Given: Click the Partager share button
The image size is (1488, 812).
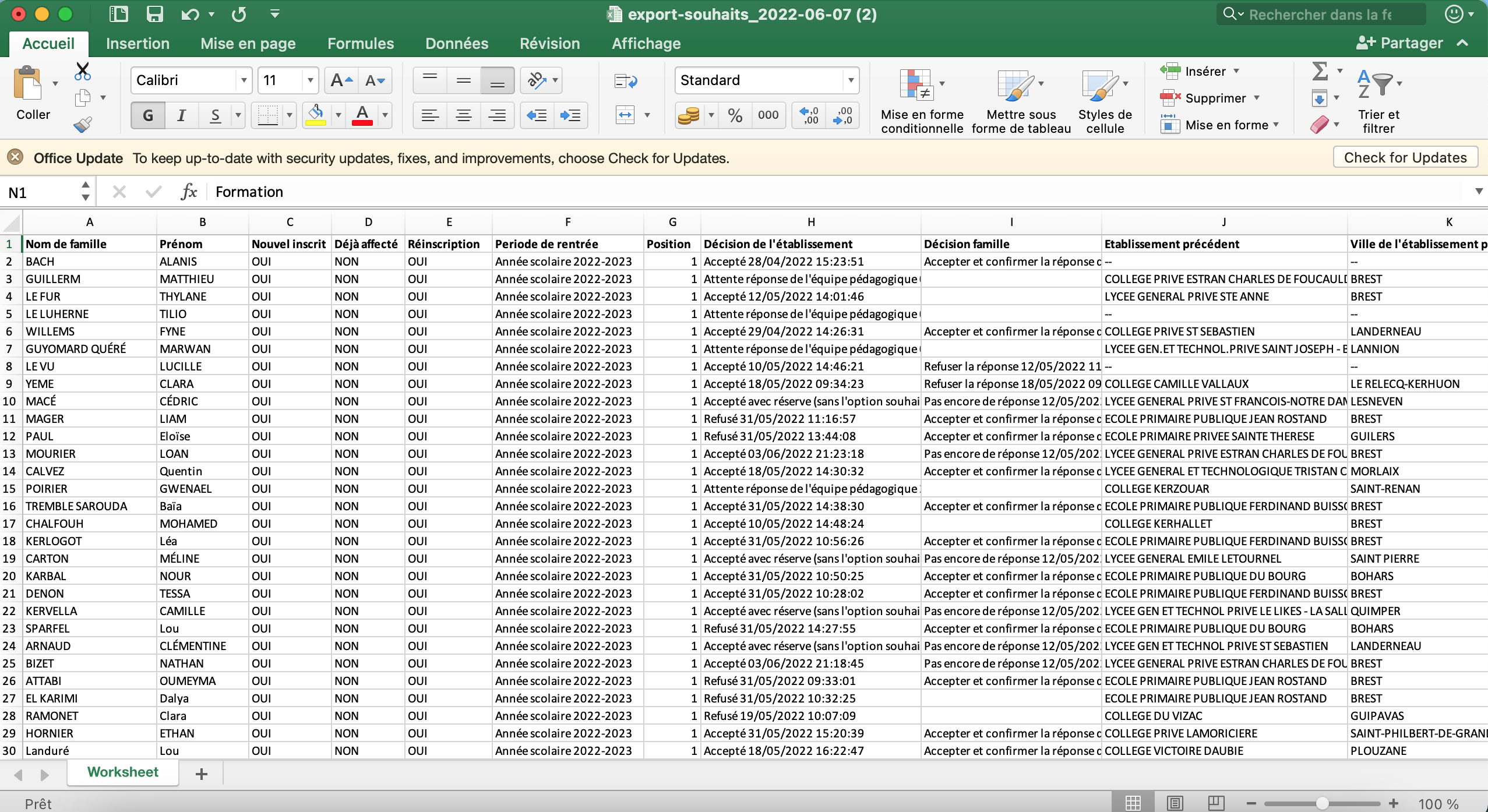Looking at the screenshot, I should click(x=1399, y=43).
